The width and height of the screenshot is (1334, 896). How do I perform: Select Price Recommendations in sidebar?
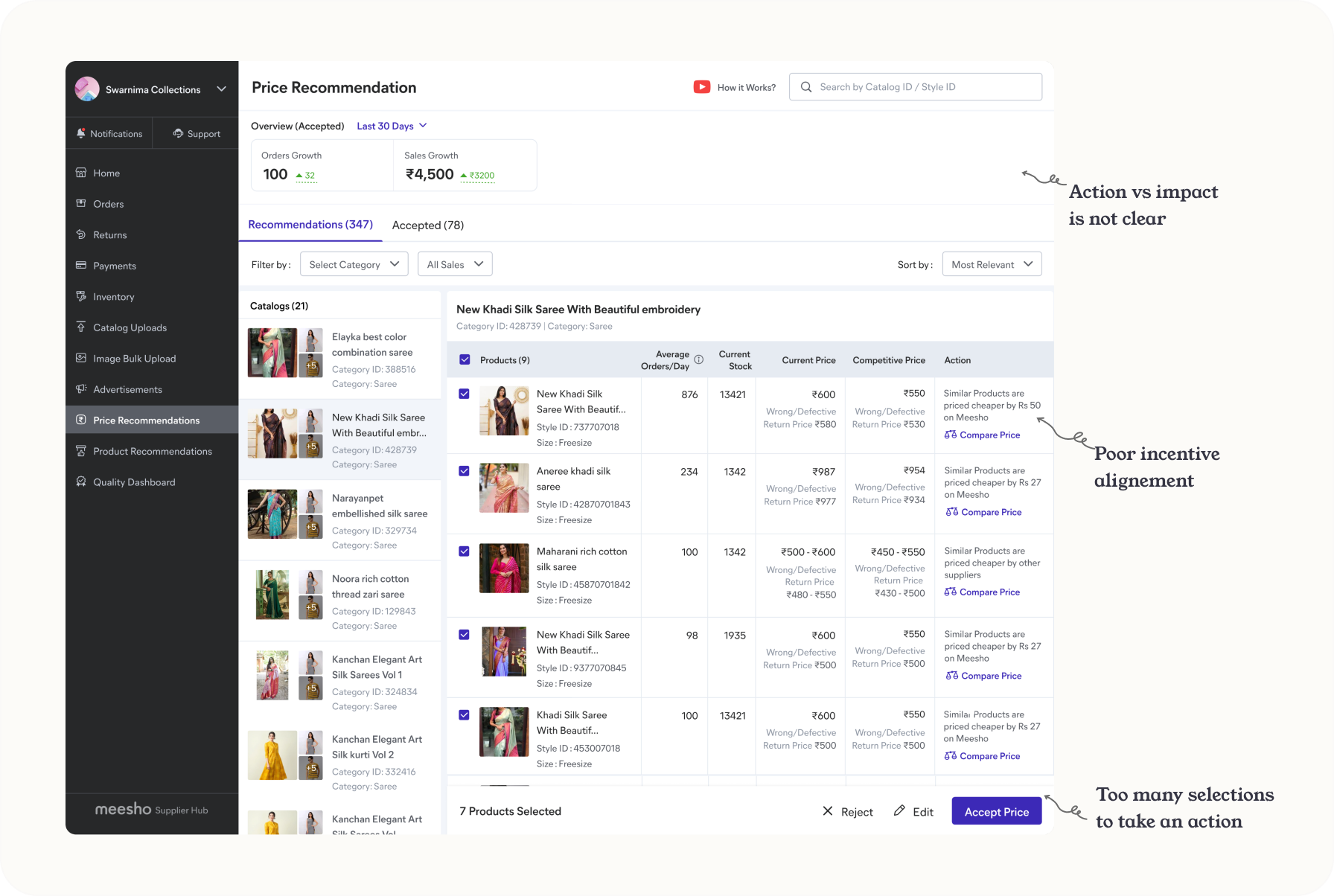coord(152,420)
